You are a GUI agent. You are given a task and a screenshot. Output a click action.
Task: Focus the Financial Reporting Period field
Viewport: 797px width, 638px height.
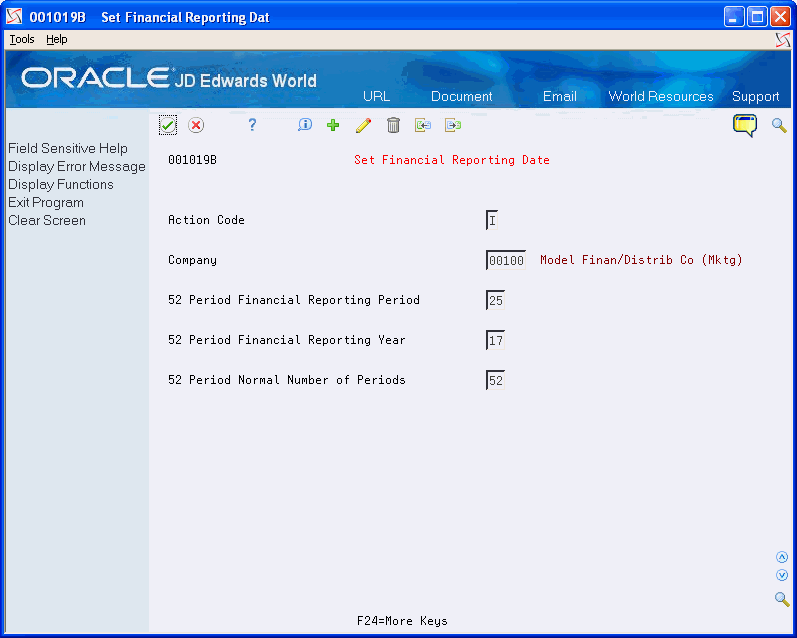pos(496,300)
